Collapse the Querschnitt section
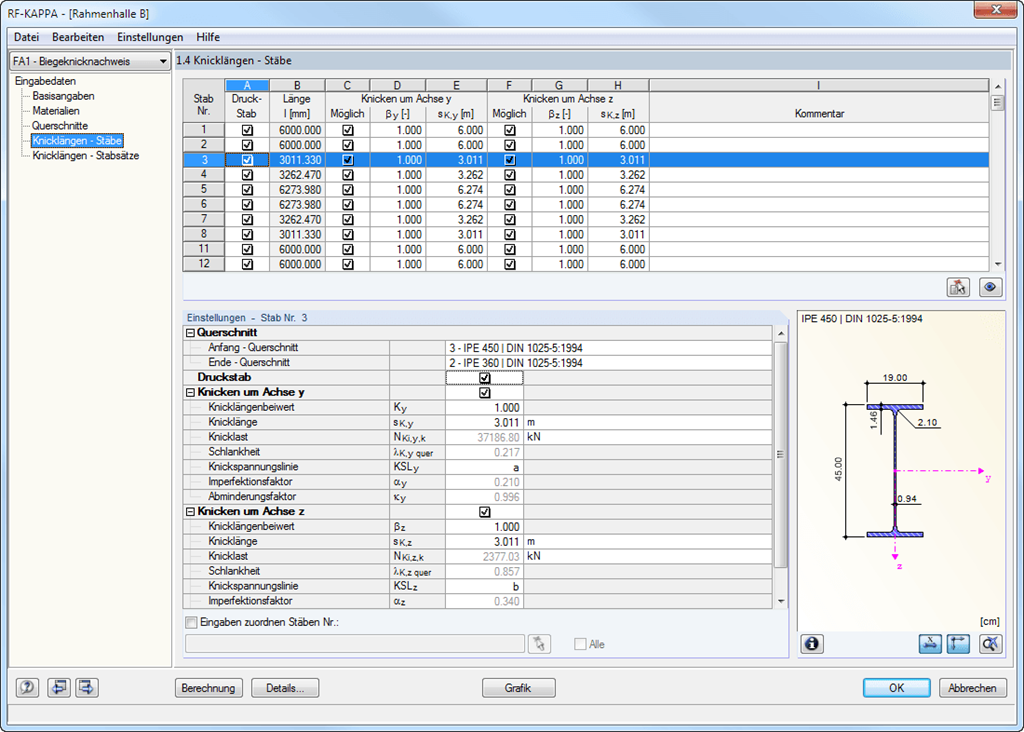 pos(191,333)
